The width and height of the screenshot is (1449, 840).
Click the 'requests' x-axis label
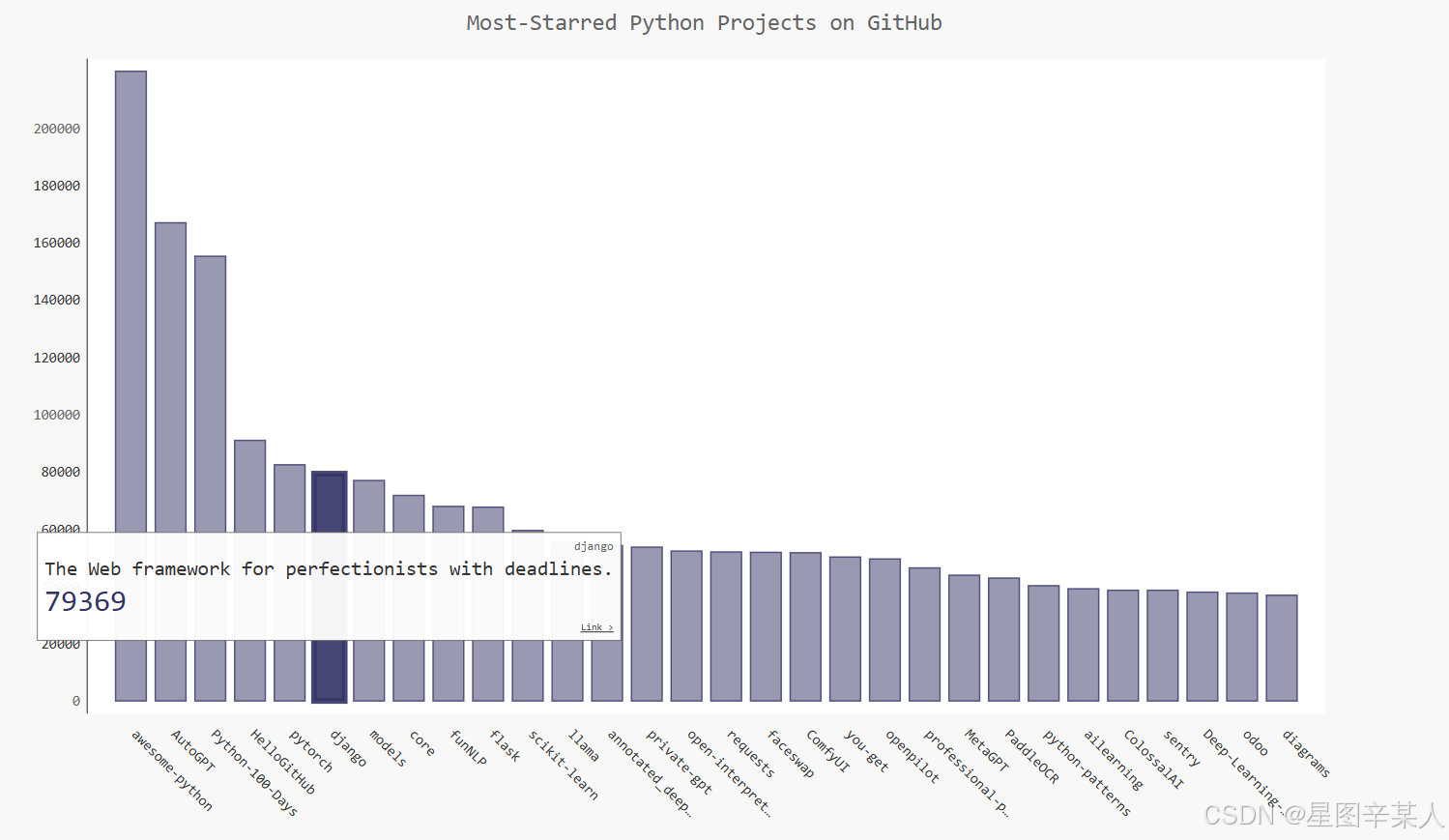[750, 753]
